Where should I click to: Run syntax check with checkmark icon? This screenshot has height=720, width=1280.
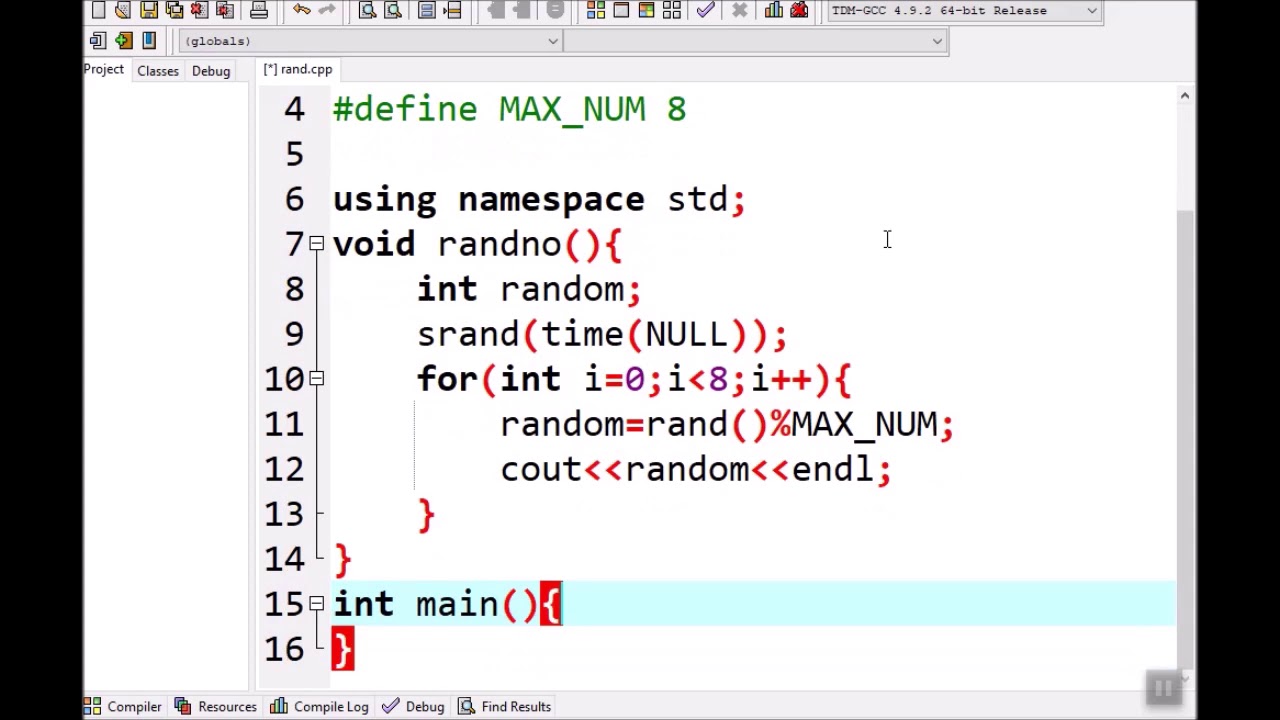click(706, 10)
